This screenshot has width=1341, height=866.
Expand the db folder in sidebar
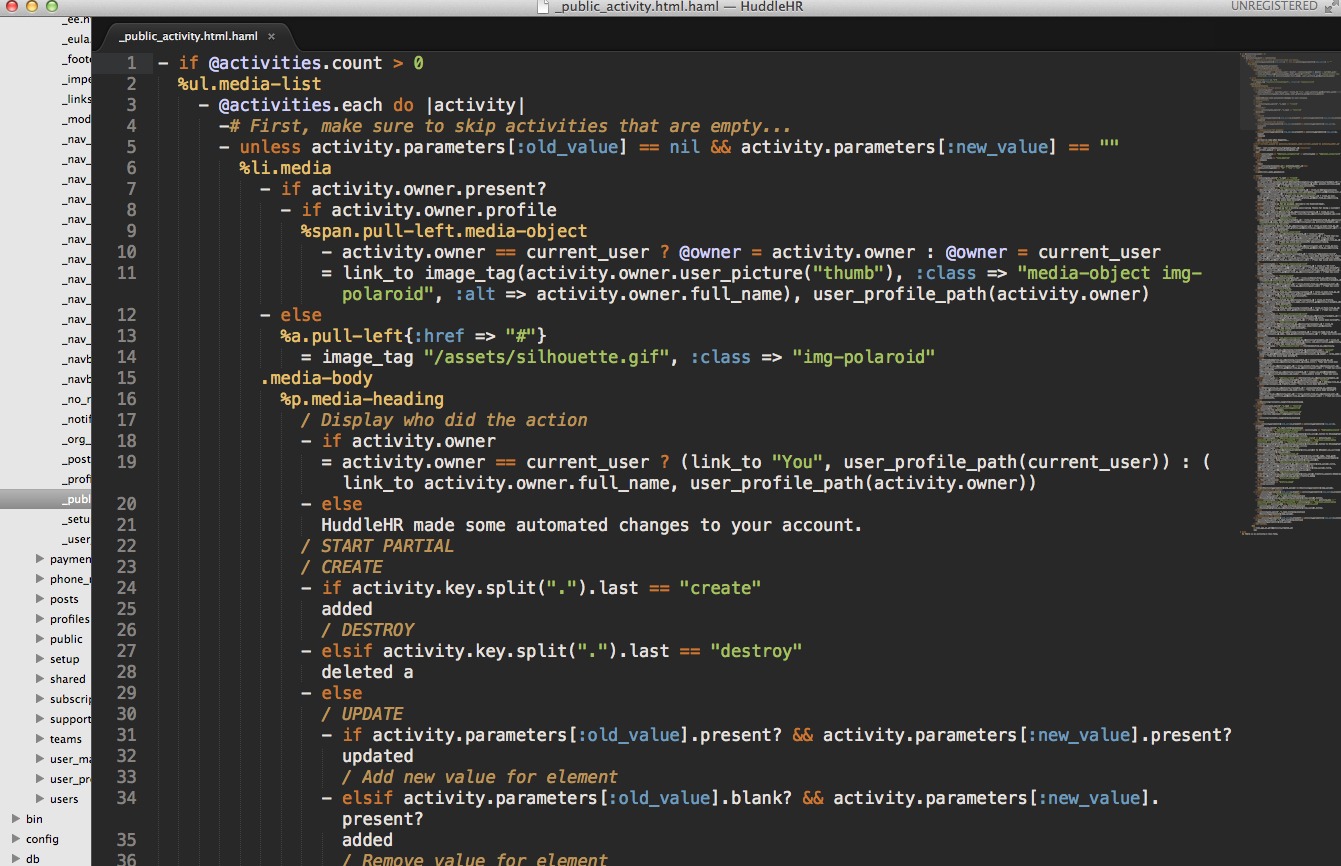pyautogui.click(x=16, y=858)
